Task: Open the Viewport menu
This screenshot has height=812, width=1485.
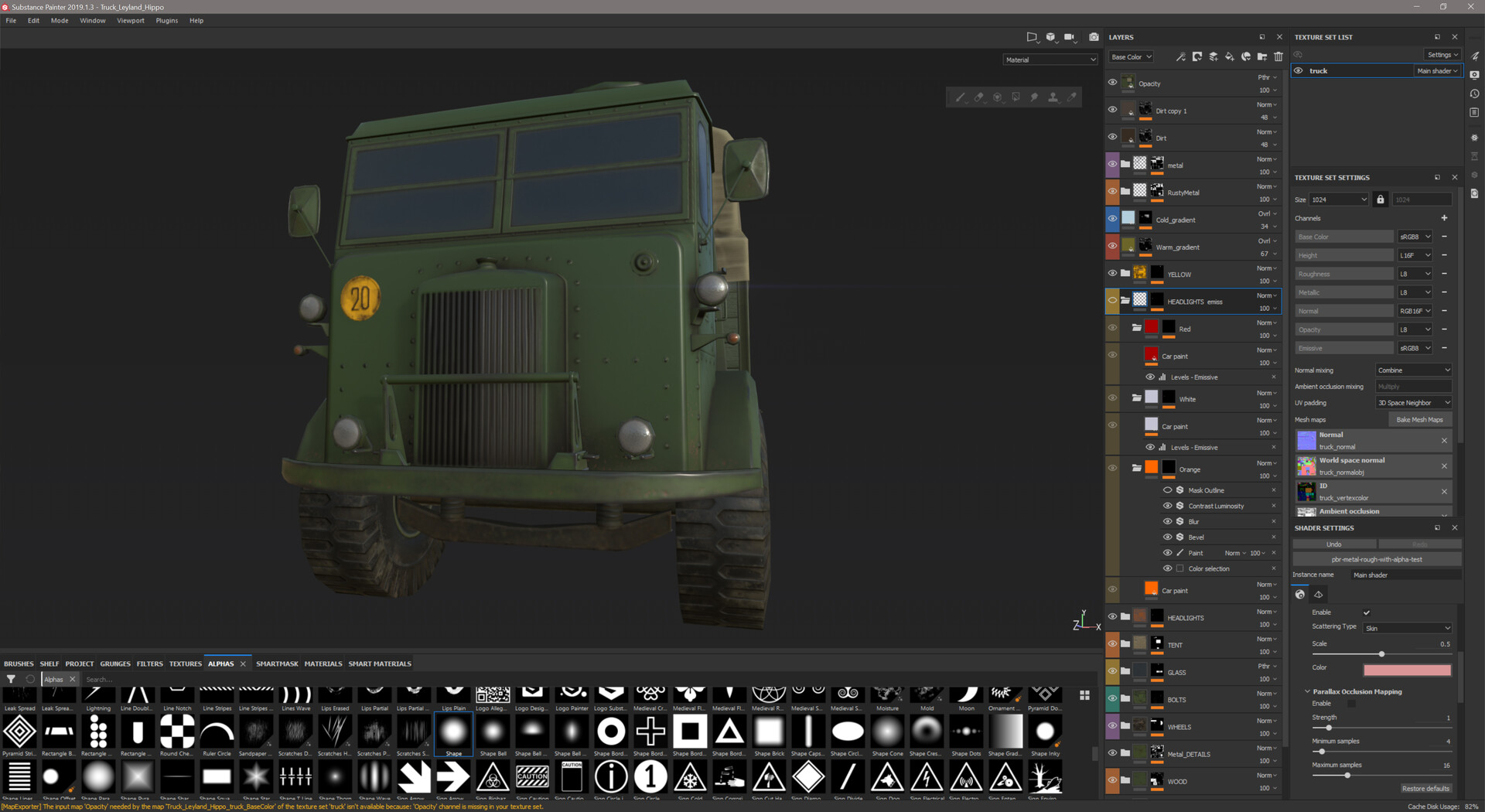Action: [130, 20]
